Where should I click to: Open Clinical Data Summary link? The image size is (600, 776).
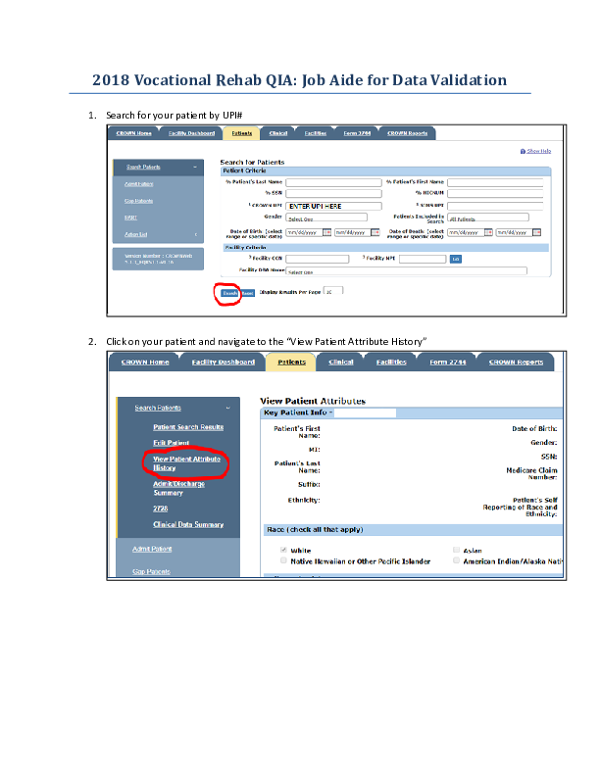(x=188, y=525)
